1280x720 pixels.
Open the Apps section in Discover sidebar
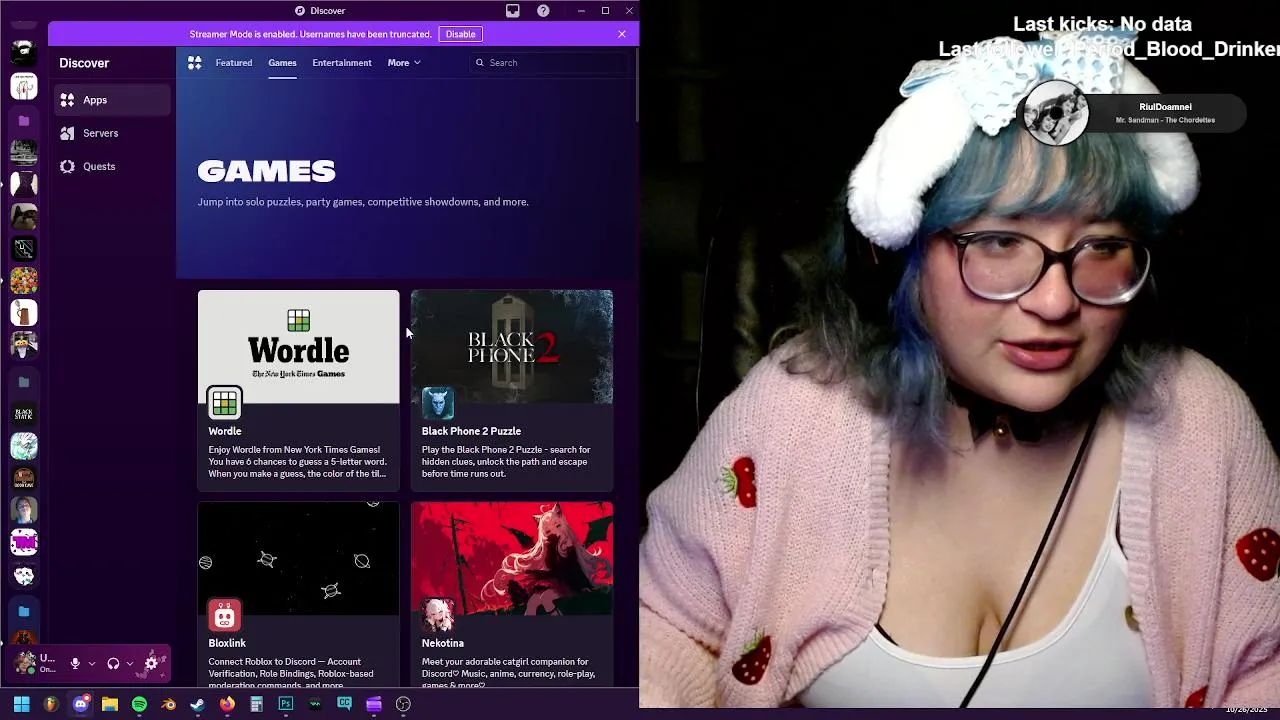click(x=112, y=100)
